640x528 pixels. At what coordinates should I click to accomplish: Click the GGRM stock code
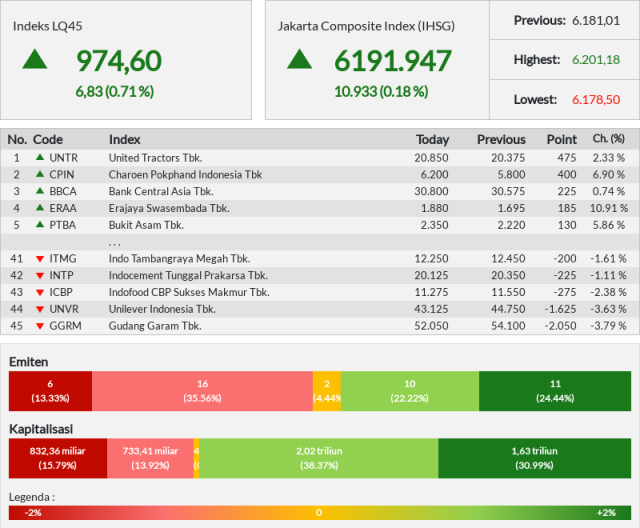point(65,326)
